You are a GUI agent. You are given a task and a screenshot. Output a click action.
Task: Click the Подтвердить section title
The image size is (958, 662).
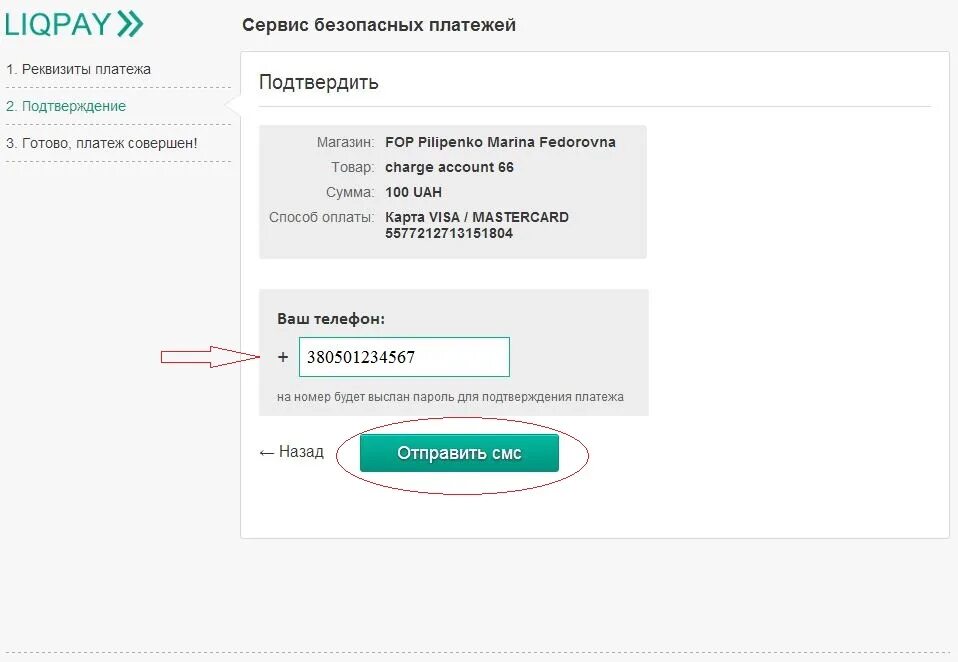pyautogui.click(x=319, y=82)
